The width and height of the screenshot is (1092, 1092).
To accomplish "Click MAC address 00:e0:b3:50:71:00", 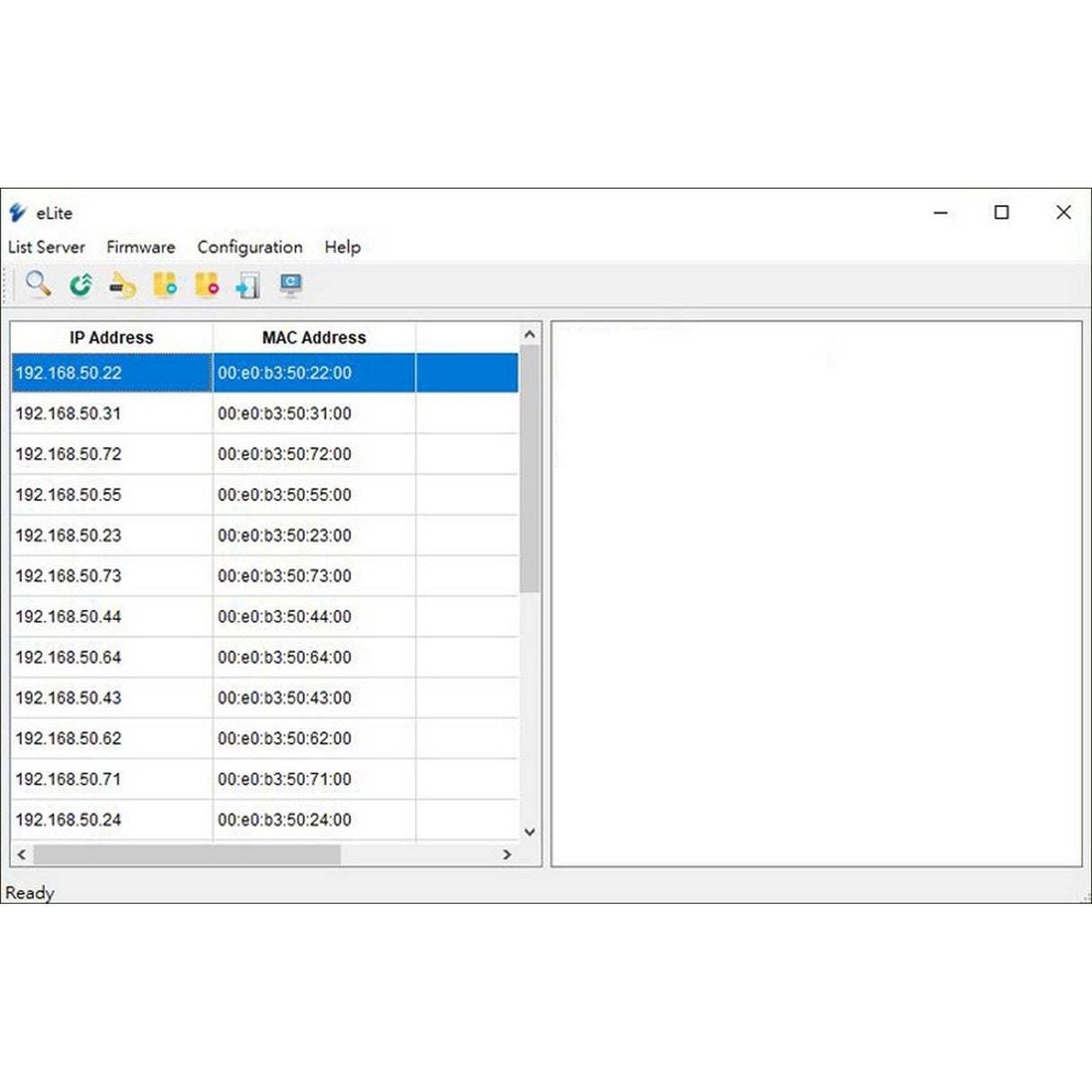I will coord(284,779).
